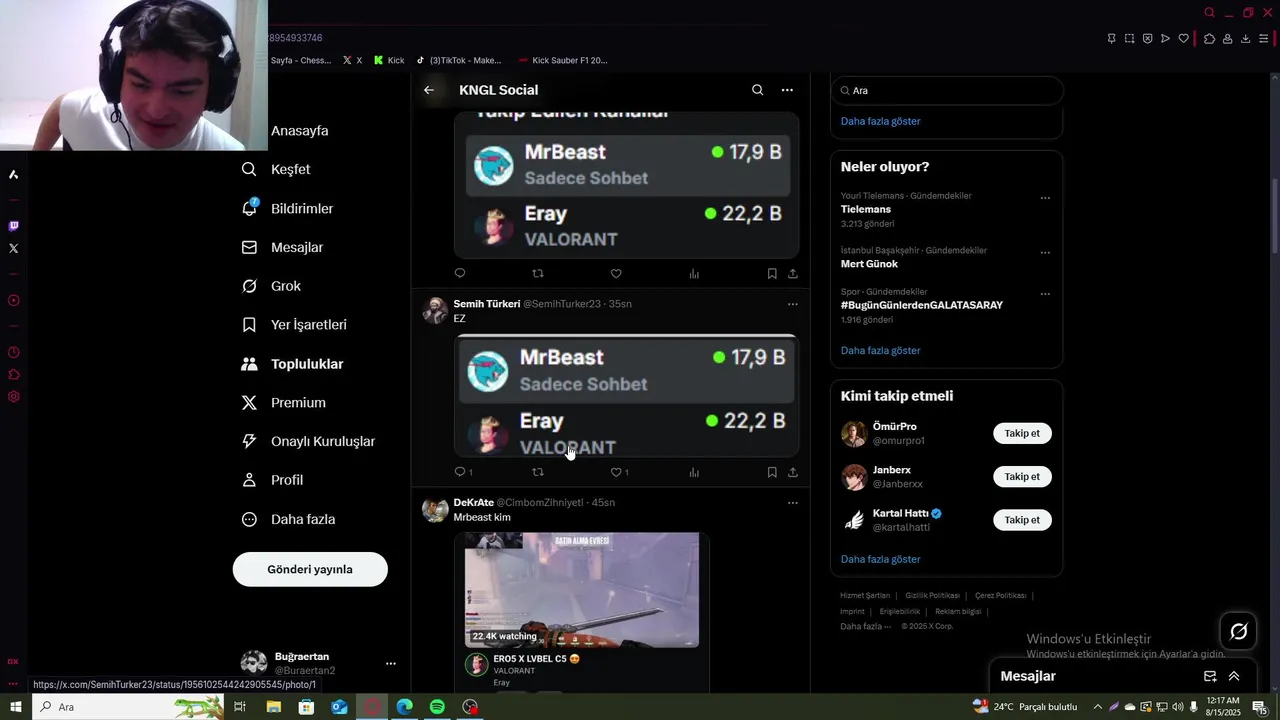This screenshot has width=1280, height=720.
Task: Click the Keşfet magnifier icon
Action: point(249,169)
